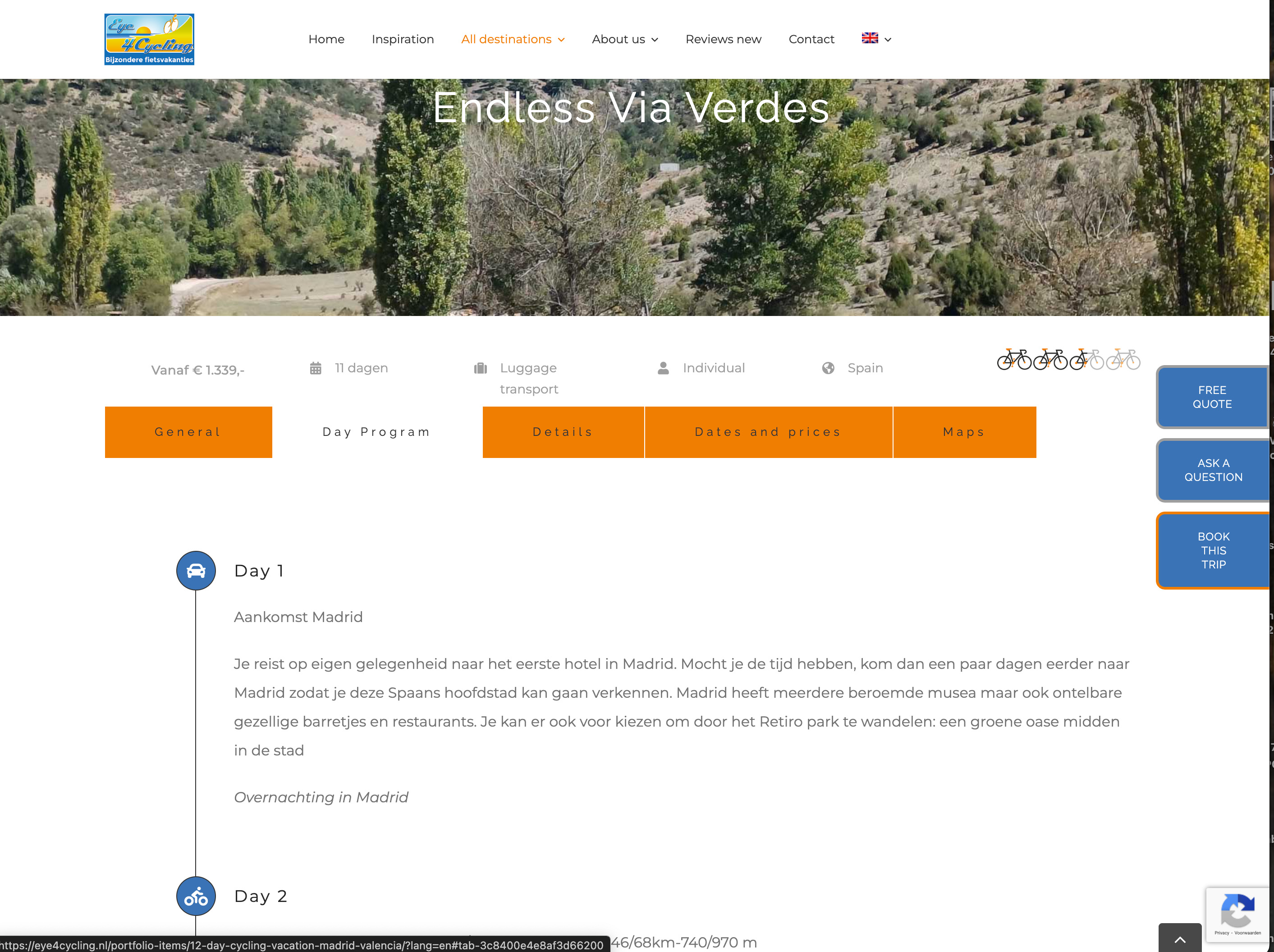Open the Reviews new menu link
The image size is (1274, 952).
click(724, 39)
